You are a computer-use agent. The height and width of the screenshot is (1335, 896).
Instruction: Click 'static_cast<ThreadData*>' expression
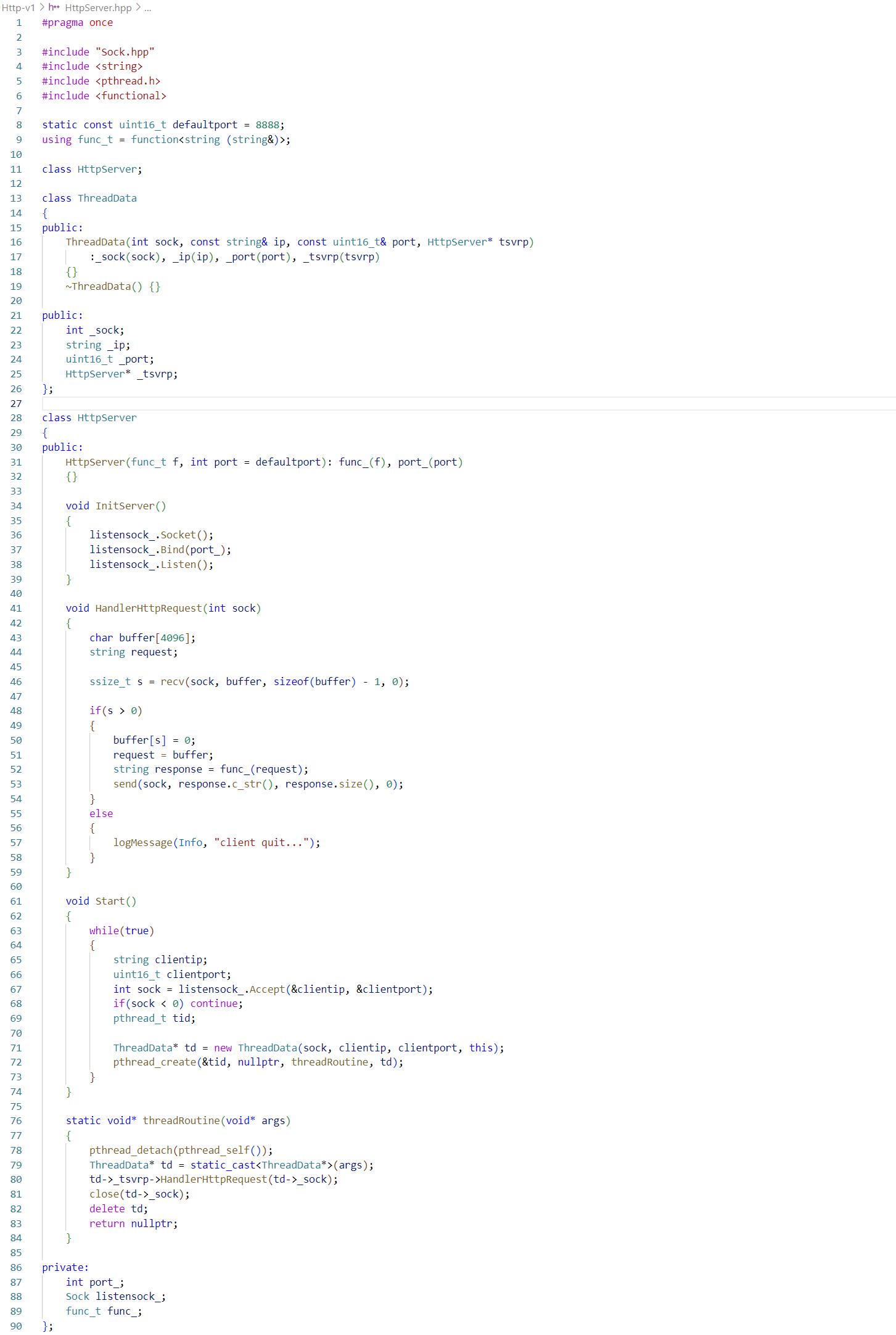[261, 1165]
